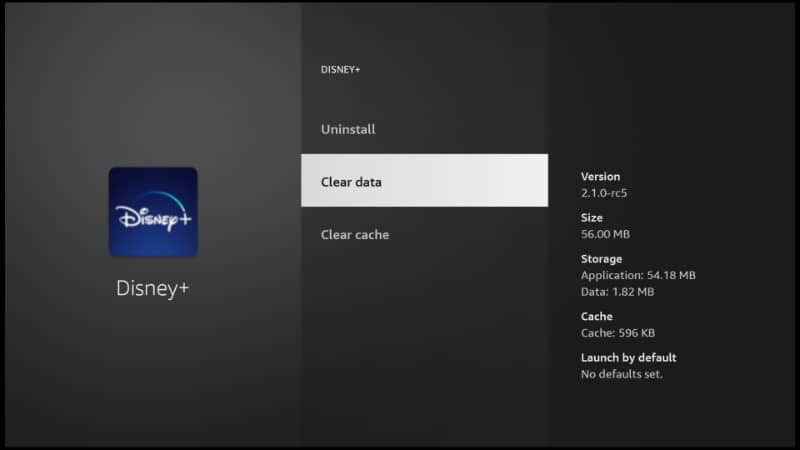Click the Application: 54.18 MB line
Image resolution: width=800 pixels, height=450 pixels.
point(638,275)
